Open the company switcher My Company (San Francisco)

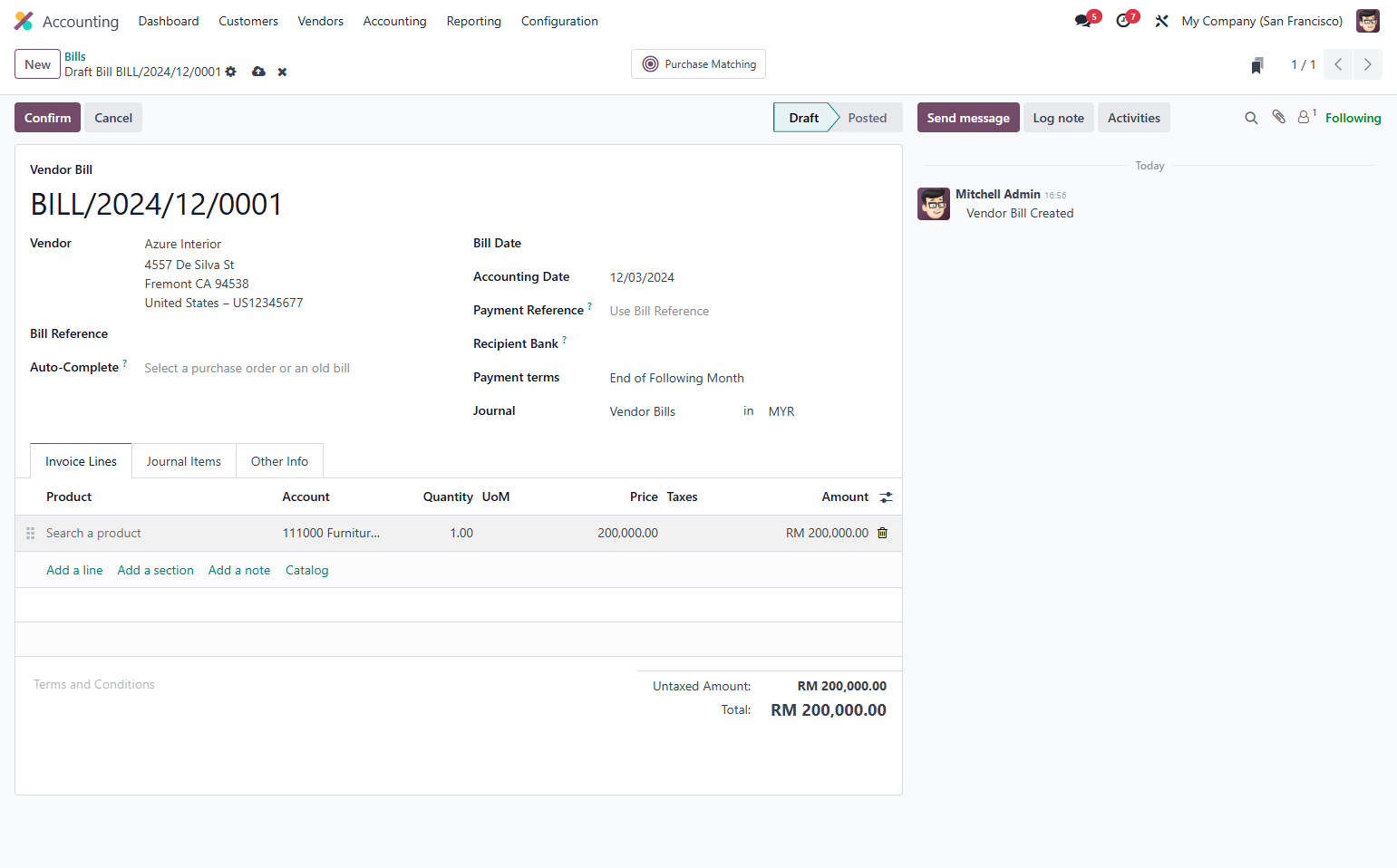pos(1262,21)
